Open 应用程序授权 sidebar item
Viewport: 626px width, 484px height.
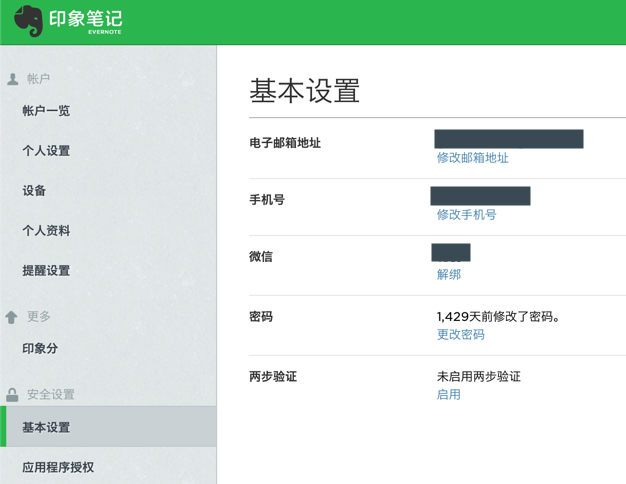[x=58, y=467]
